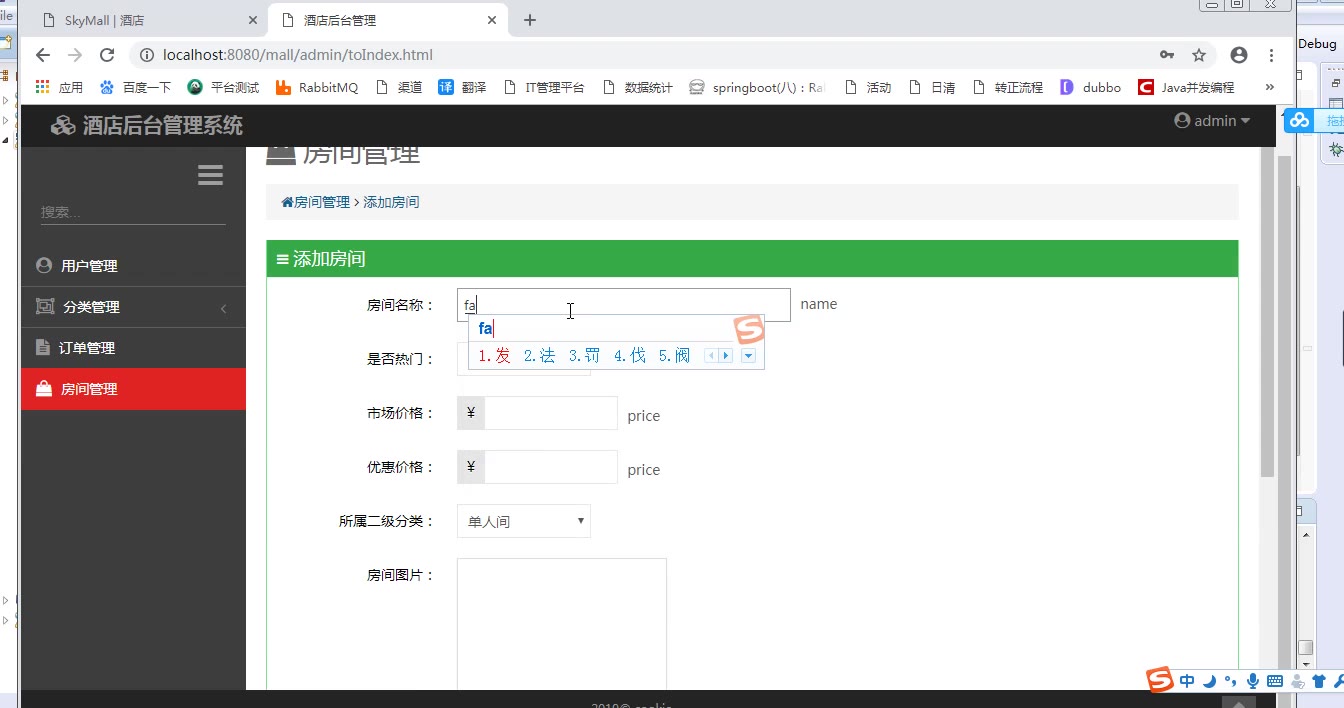Select 房间管理 sidebar item

pos(133,389)
